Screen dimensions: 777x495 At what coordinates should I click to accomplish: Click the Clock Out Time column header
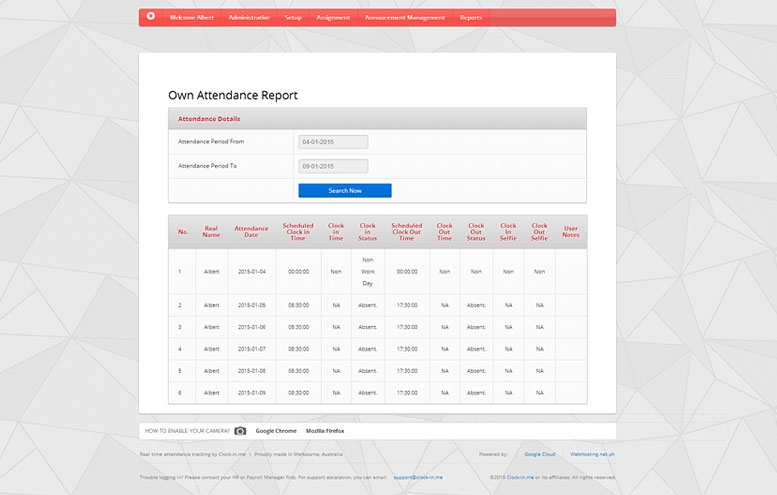click(x=444, y=232)
